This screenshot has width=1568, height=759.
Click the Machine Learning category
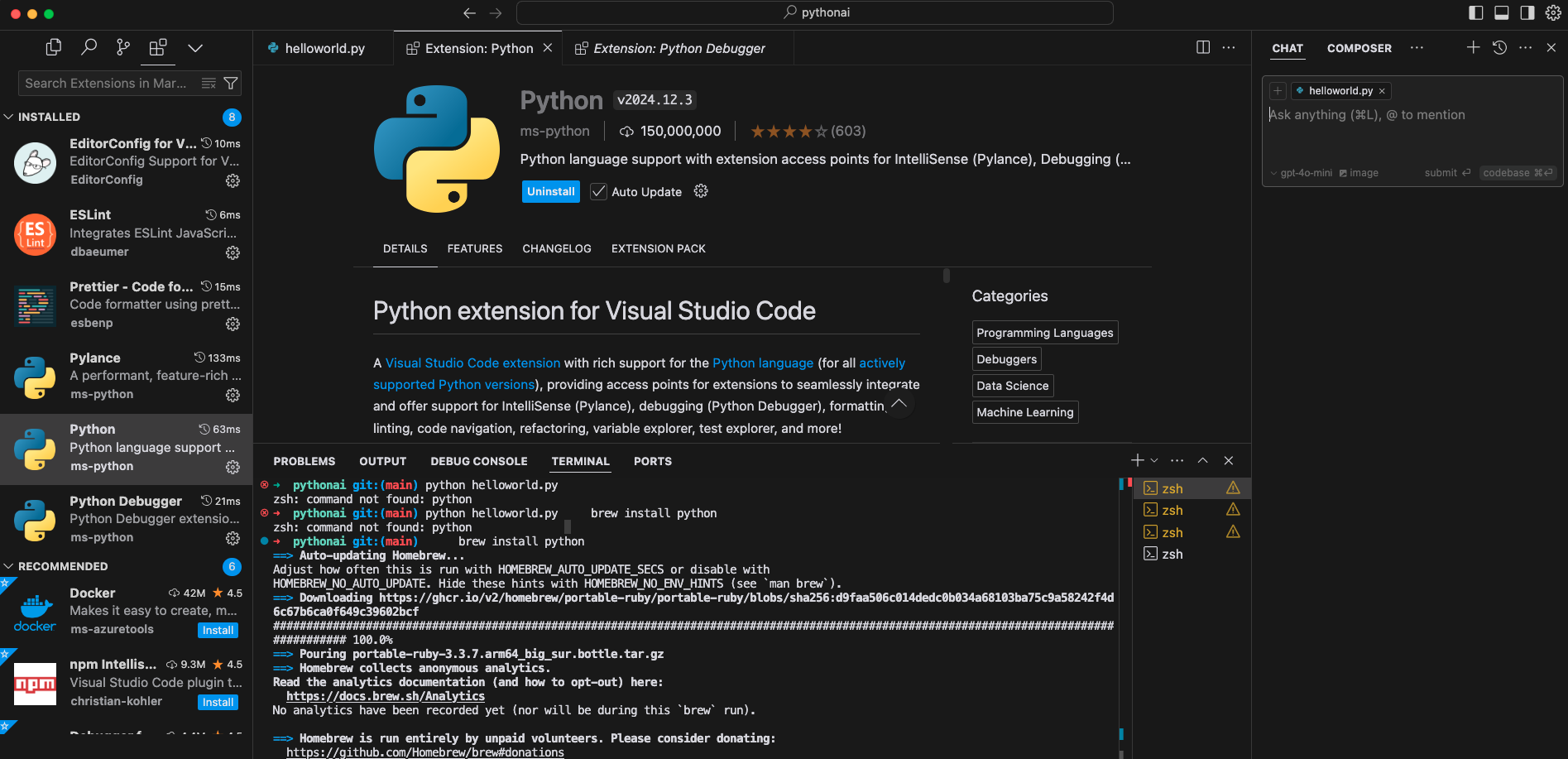click(x=1025, y=412)
